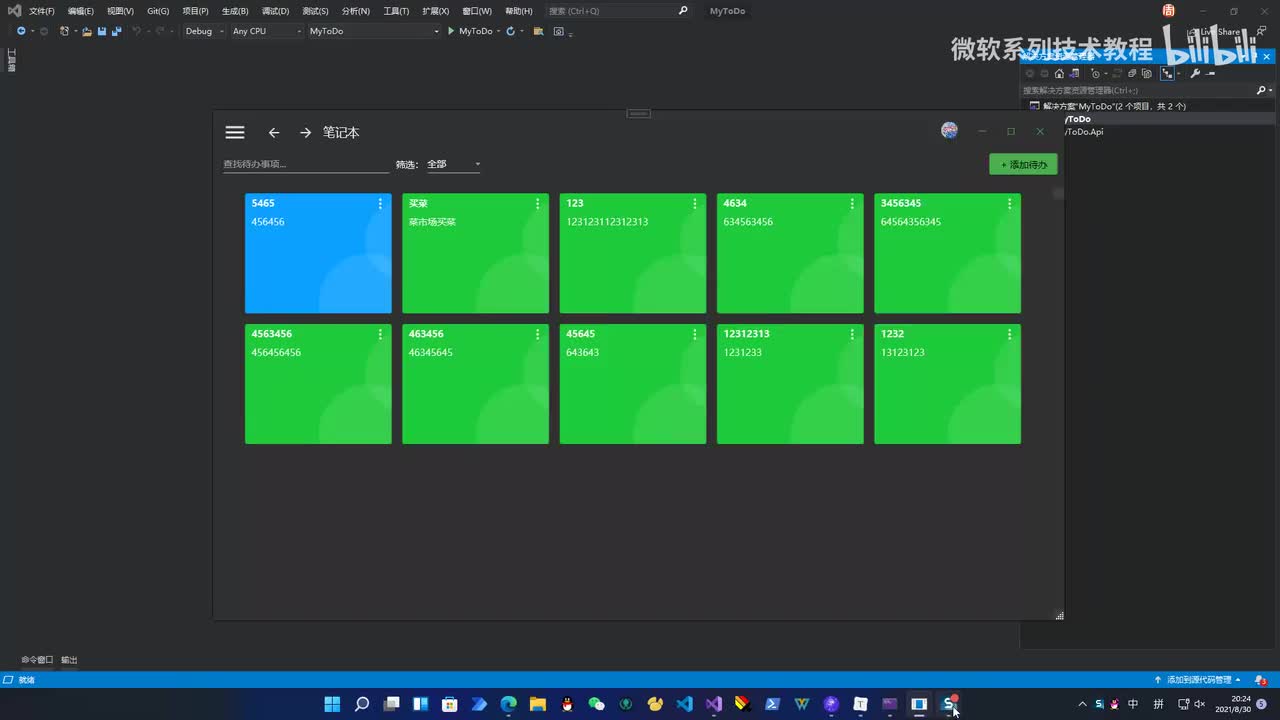Viewport: 1280px width, 720px height.
Task: Show hidden icons in the system tray
Action: point(1082,704)
